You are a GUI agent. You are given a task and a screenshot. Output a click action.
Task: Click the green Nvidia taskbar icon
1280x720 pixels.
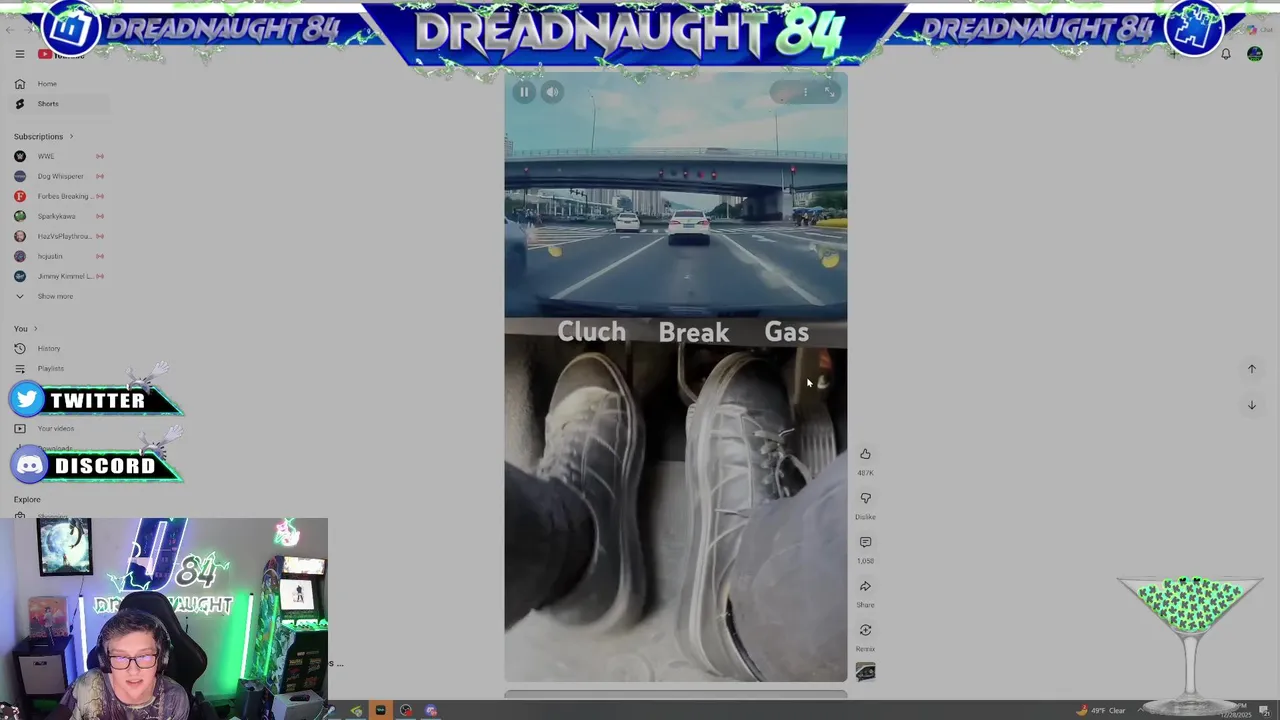point(356,711)
